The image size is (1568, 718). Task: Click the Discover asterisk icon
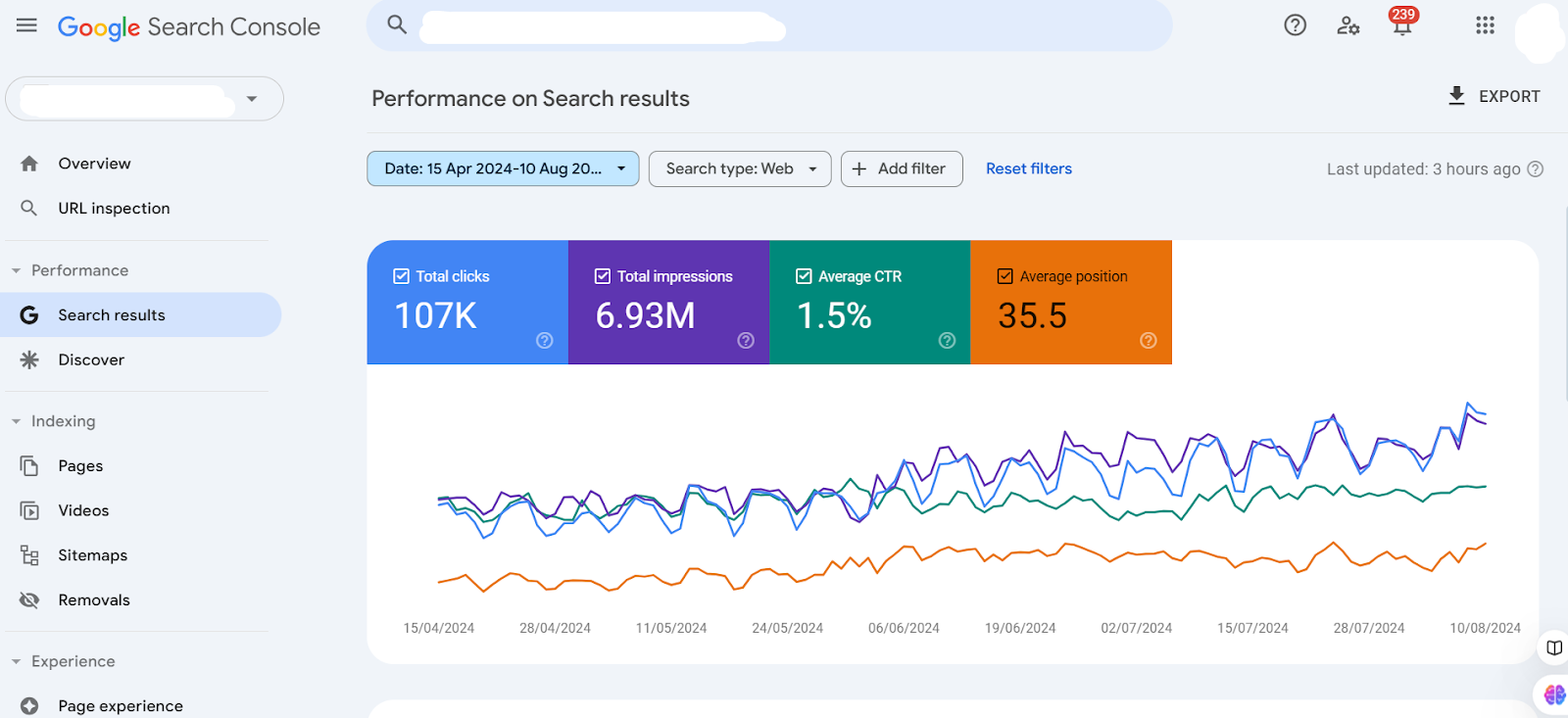point(29,359)
